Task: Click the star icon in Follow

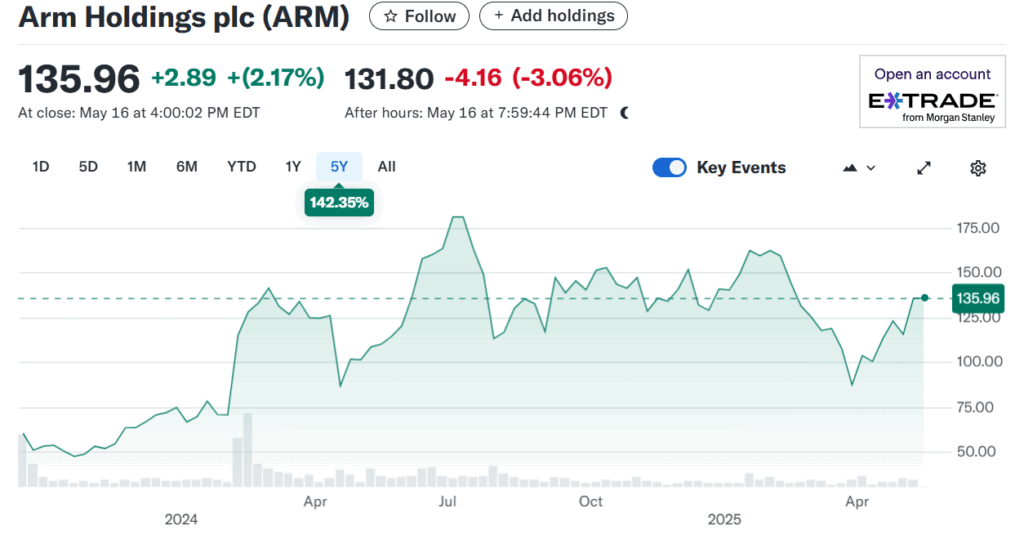Action: 391,16
